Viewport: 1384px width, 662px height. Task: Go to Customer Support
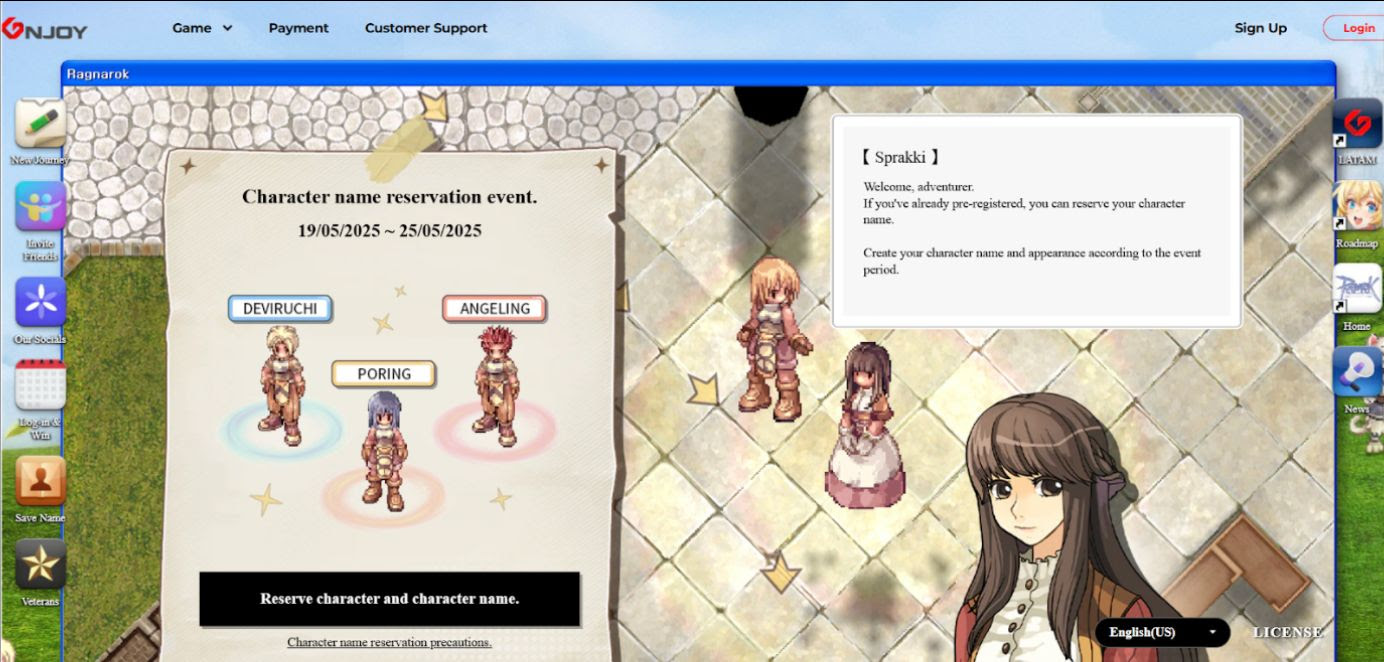(x=426, y=28)
